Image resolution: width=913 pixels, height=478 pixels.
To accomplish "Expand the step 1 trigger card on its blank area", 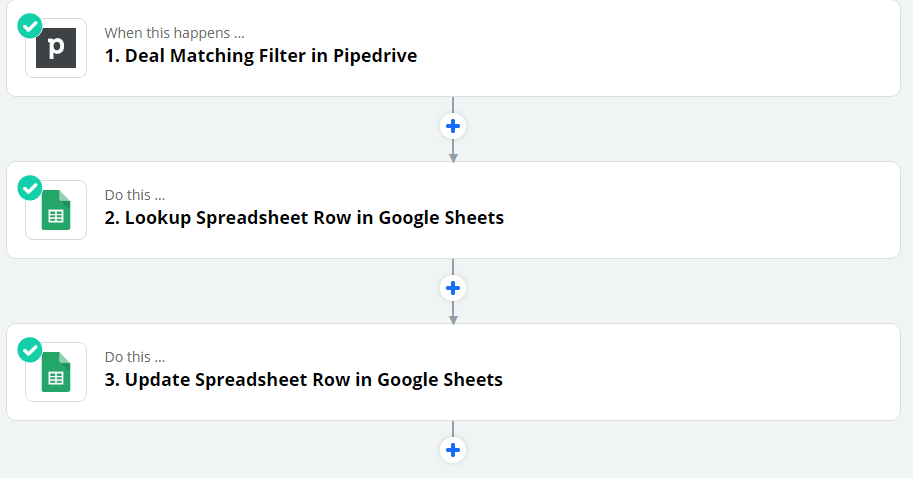I will [658, 48].
